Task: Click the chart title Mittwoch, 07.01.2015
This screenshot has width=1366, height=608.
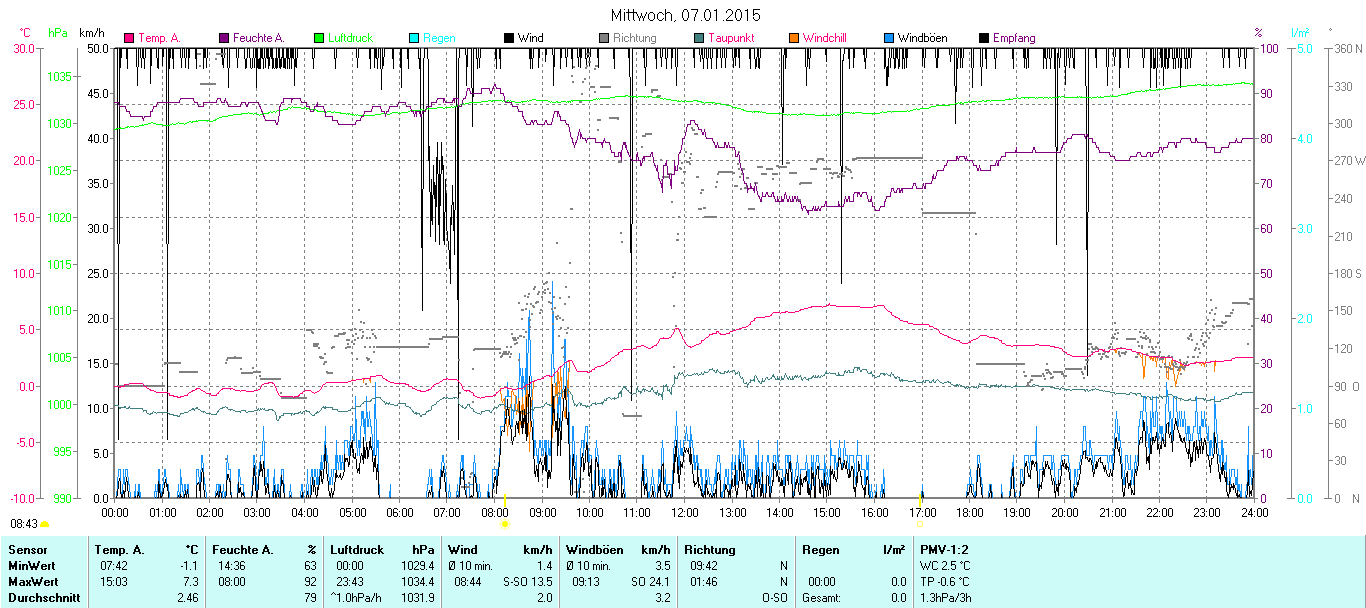Action: (x=685, y=15)
